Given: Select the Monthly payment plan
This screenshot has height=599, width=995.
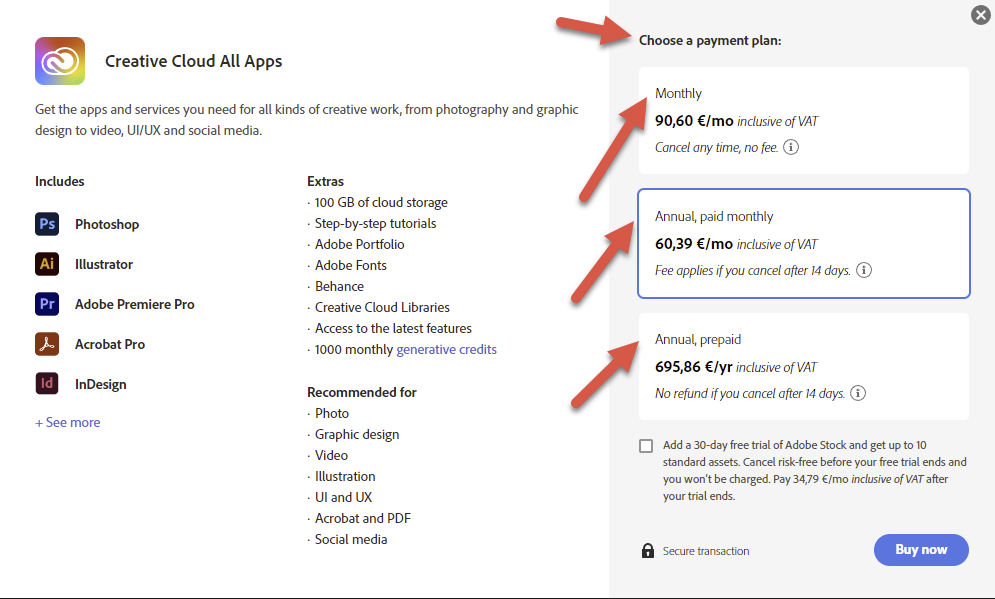Looking at the screenshot, I should click(803, 120).
